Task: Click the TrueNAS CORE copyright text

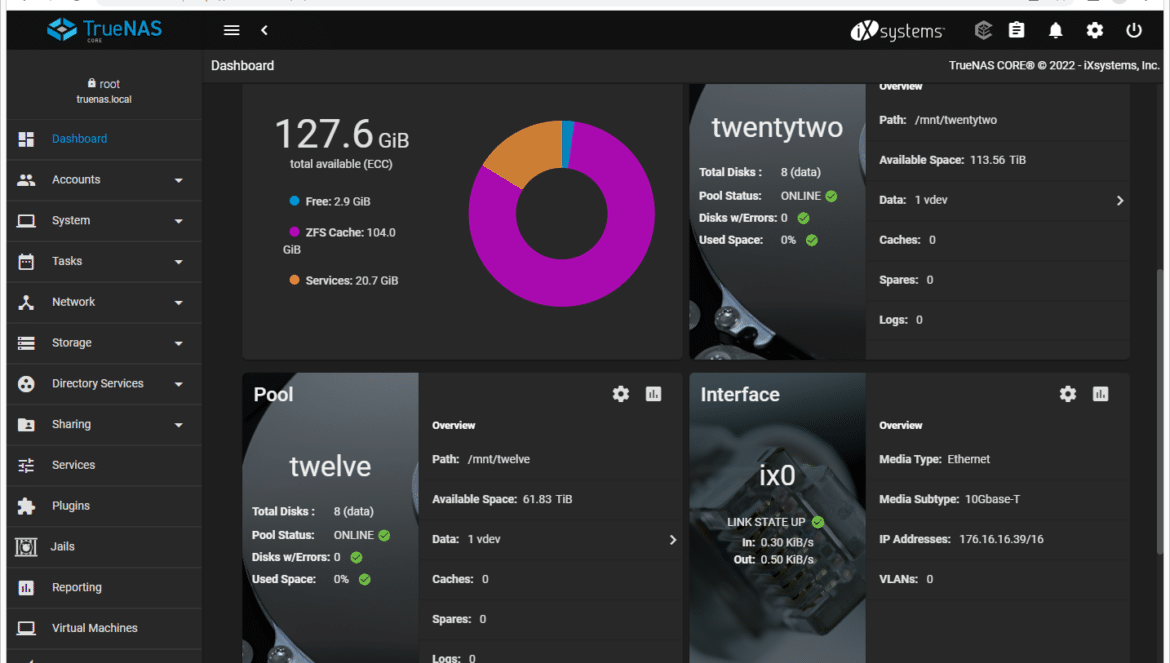Action: click(1054, 66)
